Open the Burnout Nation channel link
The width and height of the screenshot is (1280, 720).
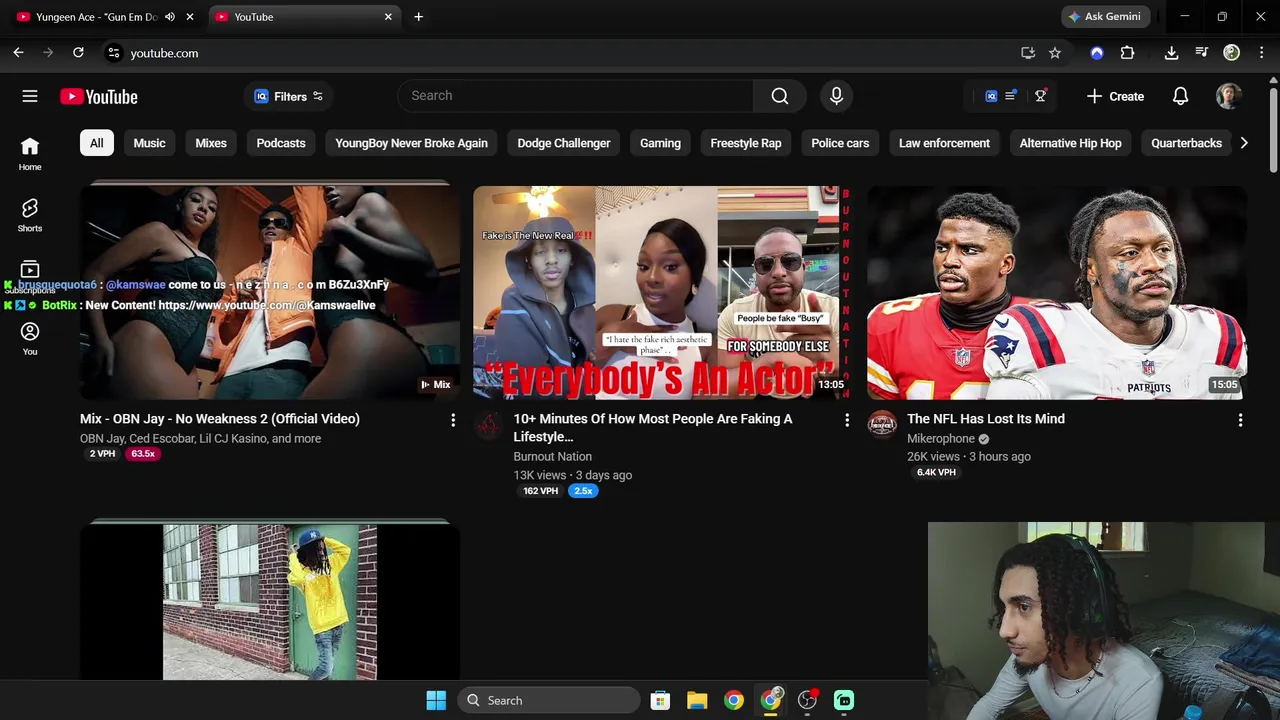[553, 456]
